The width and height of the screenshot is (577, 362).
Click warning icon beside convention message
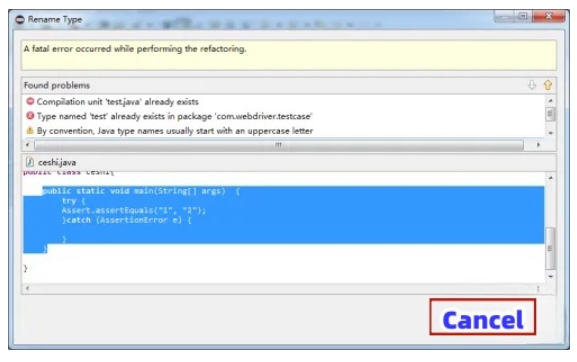pyautogui.click(x=30, y=130)
